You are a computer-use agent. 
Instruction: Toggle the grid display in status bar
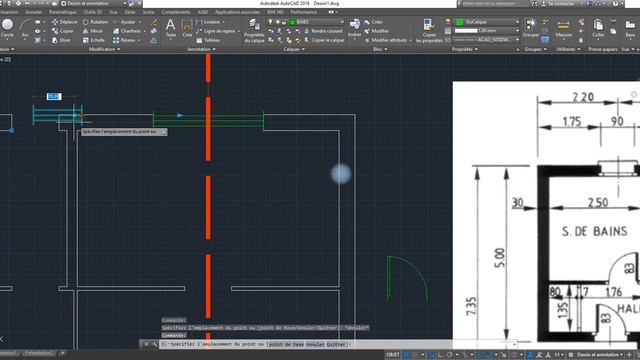click(x=407, y=355)
